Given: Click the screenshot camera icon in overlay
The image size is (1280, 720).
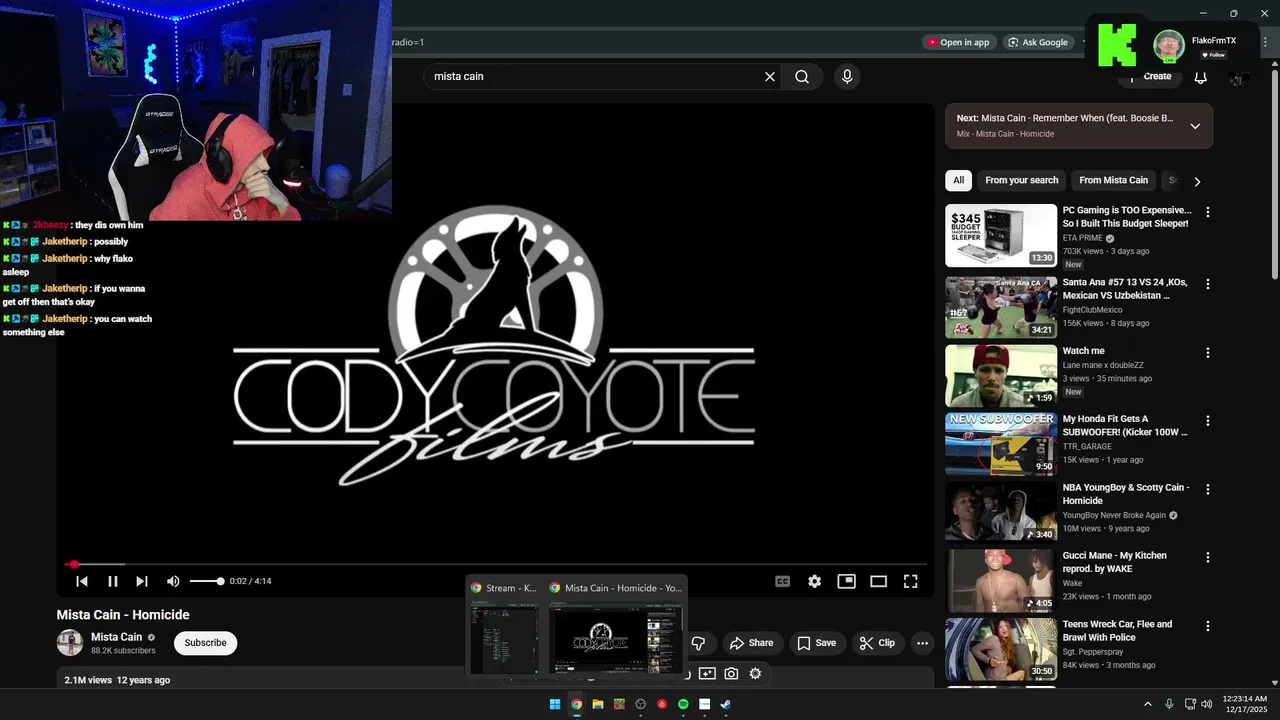Looking at the screenshot, I should click(x=731, y=674).
